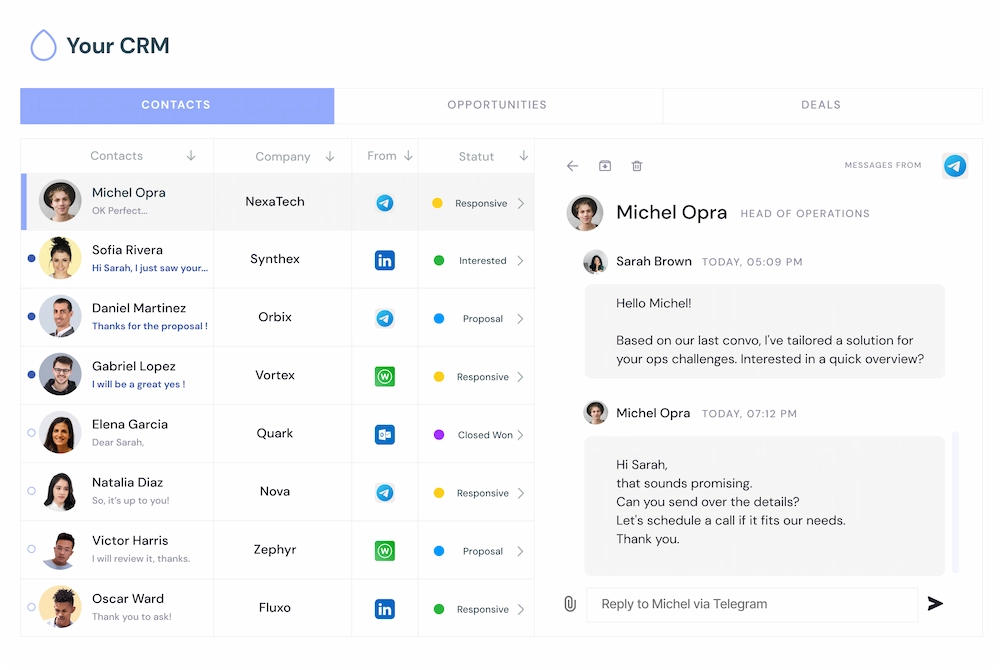Screen dimensions: 1000x670
Task: Click the paperclip attachment icon
Action: (x=570, y=604)
